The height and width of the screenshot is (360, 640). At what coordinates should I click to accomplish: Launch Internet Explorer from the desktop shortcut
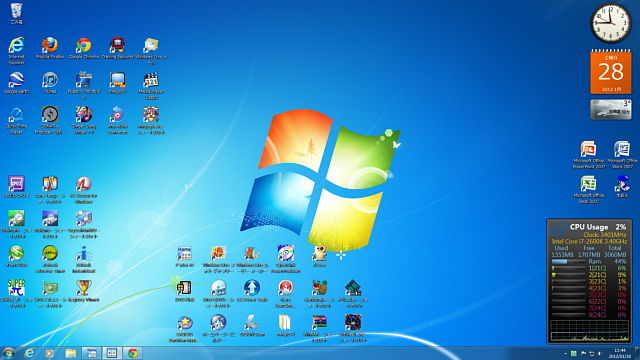pyautogui.click(x=16, y=51)
